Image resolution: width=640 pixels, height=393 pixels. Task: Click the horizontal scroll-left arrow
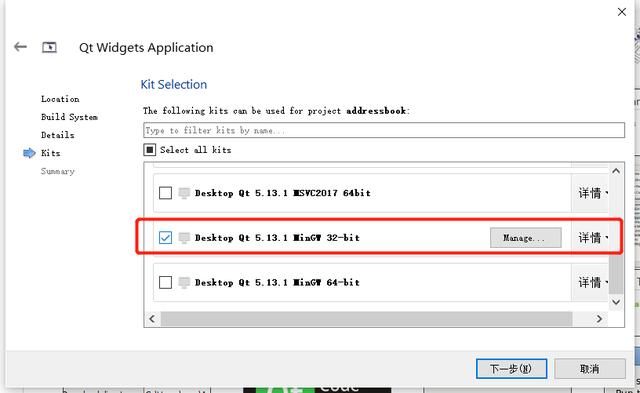tap(152, 319)
